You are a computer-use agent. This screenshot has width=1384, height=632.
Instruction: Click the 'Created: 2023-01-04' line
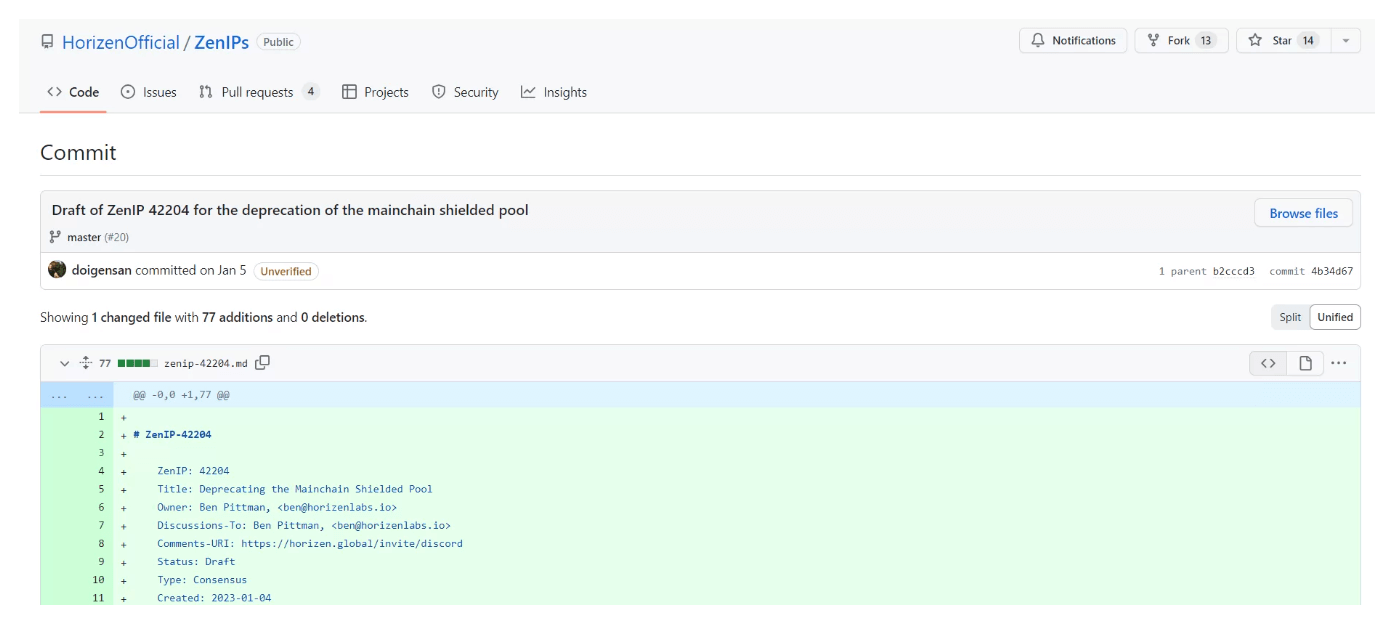(x=214, y=597)
